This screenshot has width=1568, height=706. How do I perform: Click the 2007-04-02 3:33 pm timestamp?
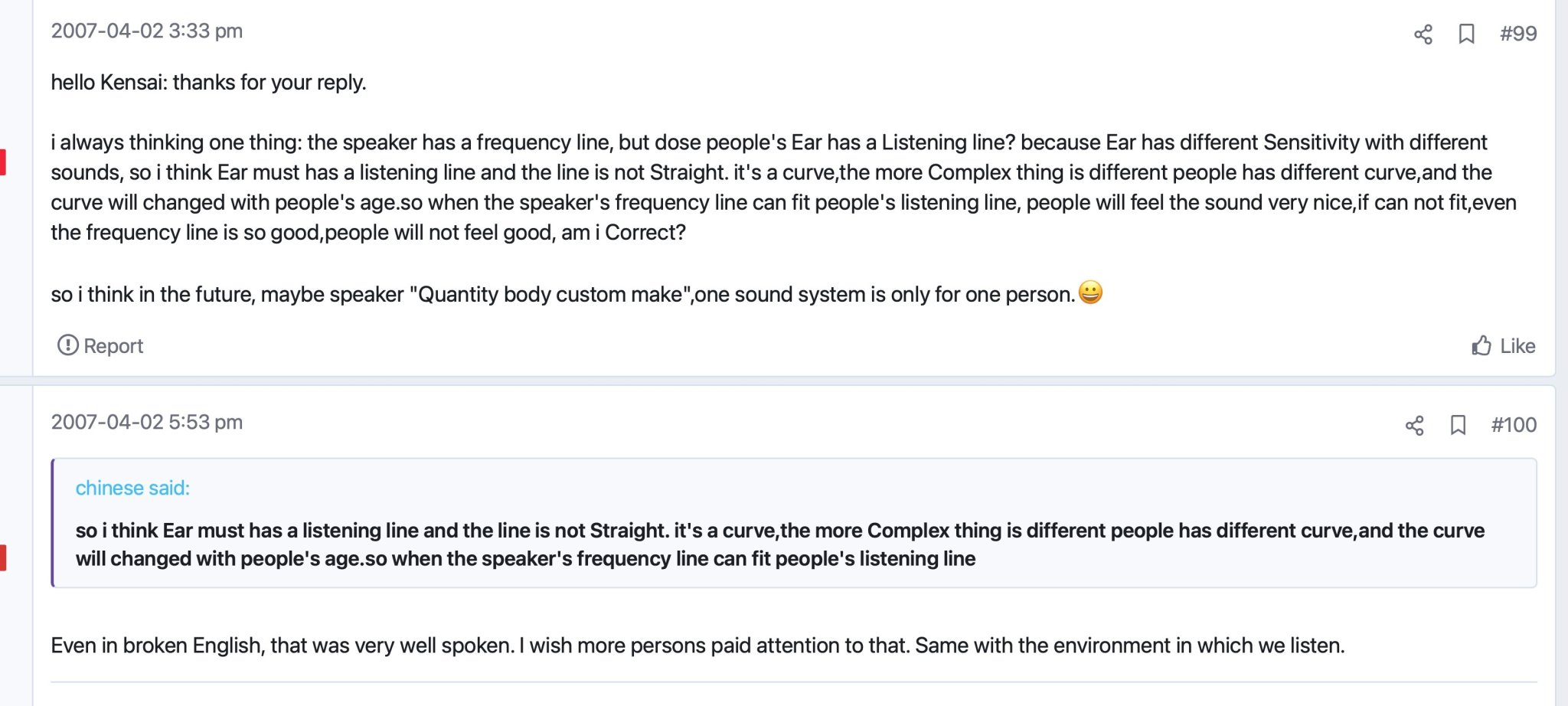click(147, 31)
